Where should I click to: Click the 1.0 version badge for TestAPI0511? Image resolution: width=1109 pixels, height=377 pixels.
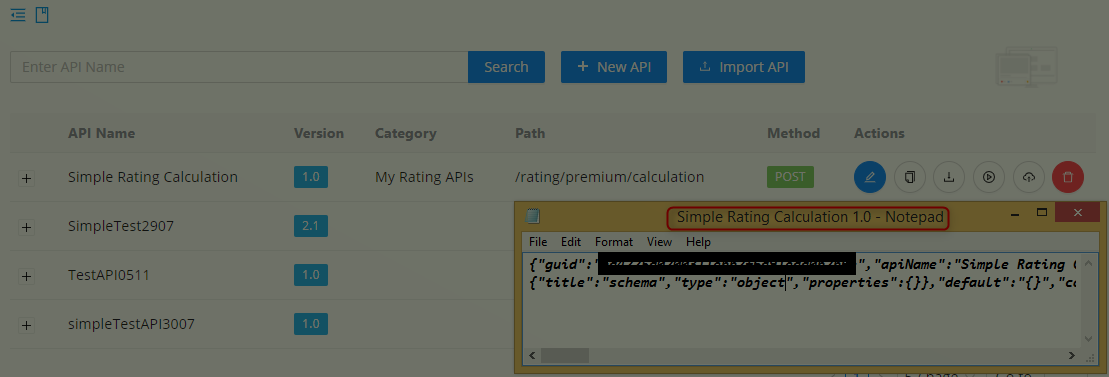pyautogui.click(x=311, y=275)
